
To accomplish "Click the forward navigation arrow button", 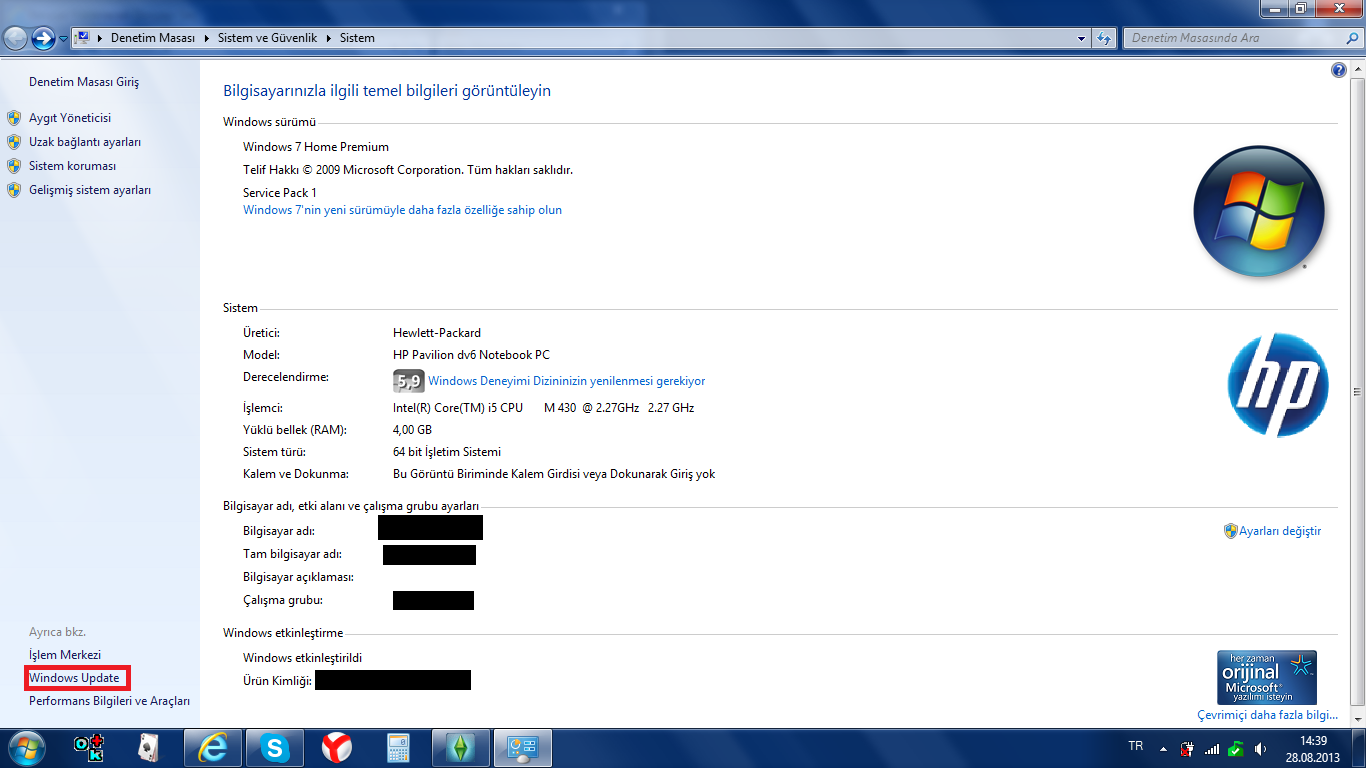I will tap(43, 38).
